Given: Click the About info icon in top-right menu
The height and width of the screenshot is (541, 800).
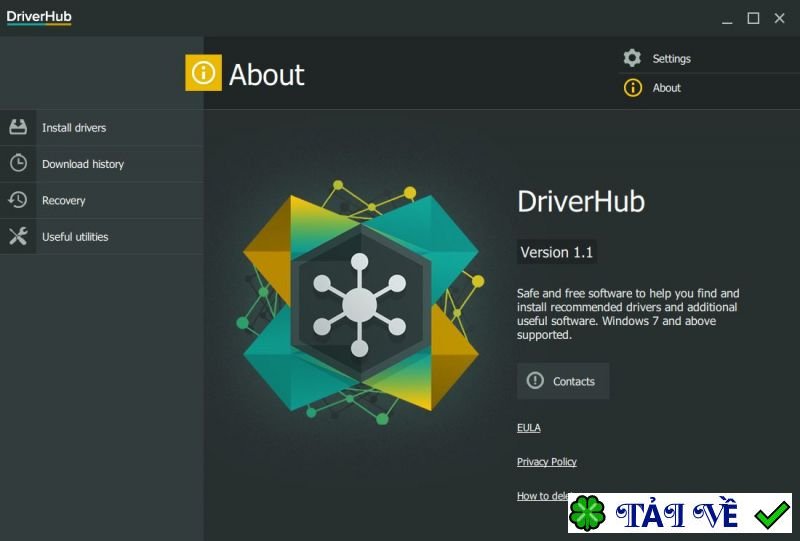Looking at the screenshot, I should pos(633,88).
